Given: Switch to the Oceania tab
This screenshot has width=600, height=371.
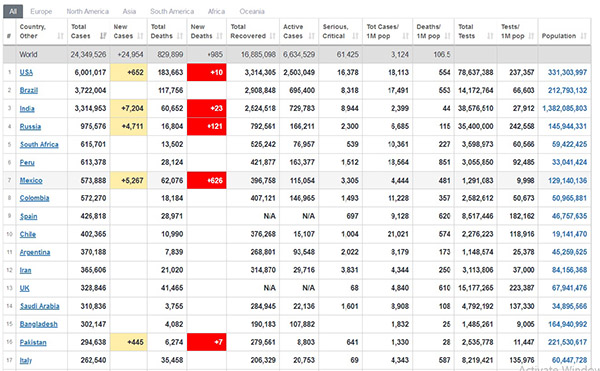Looking at the screenshot, I should point(252,11).
